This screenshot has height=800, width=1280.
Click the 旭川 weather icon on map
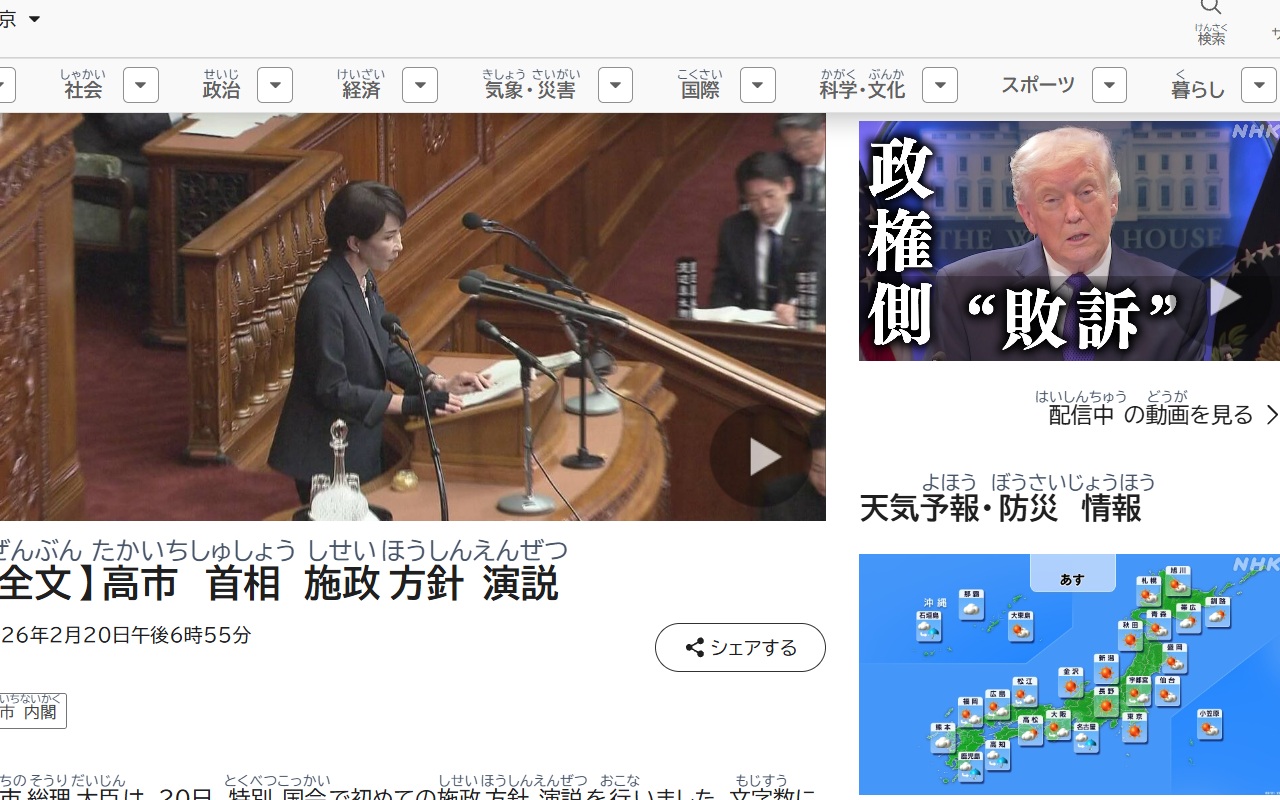click(1178, 581)
